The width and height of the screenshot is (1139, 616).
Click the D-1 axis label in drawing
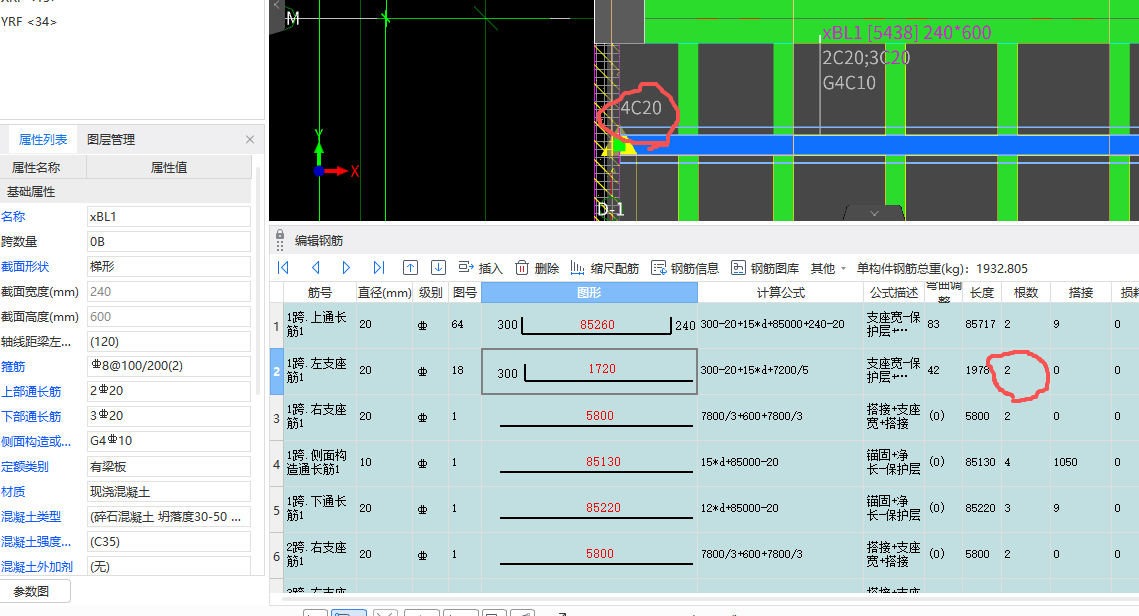coord(610,210)
